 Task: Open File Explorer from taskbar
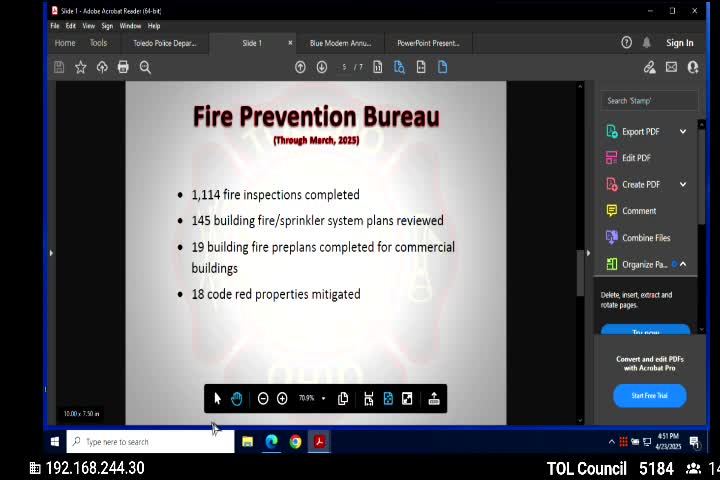point(248,442)
